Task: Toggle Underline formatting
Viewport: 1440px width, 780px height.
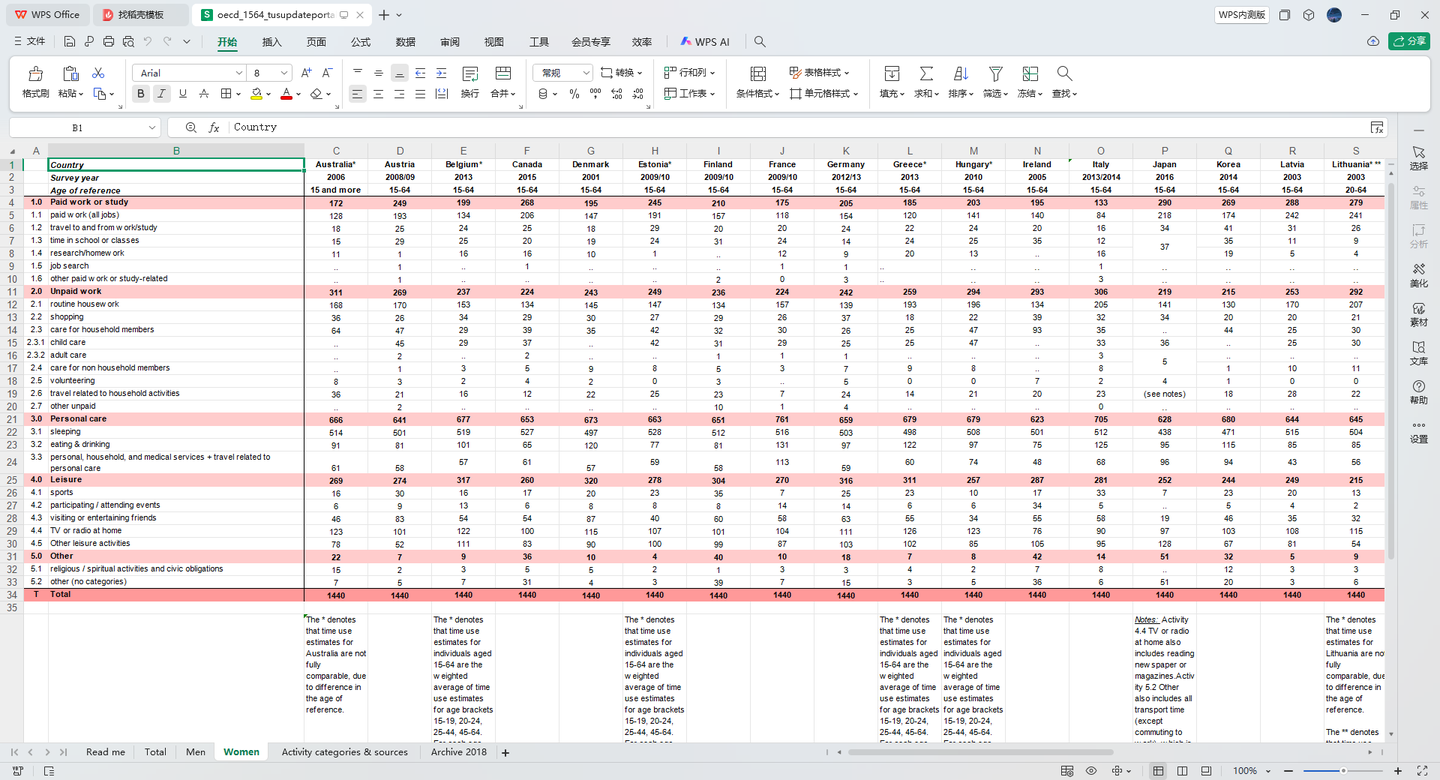Action: 182,94
